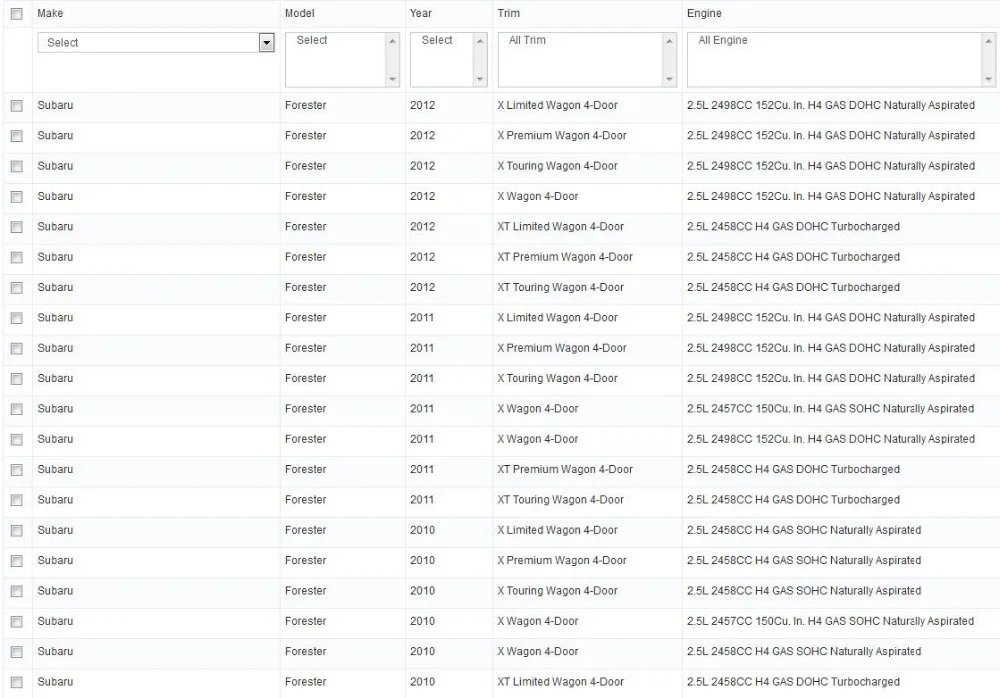Click the Trim list scroll-down arrow
The width and height of the screenshot is (1000, 698).
point(669,79)
